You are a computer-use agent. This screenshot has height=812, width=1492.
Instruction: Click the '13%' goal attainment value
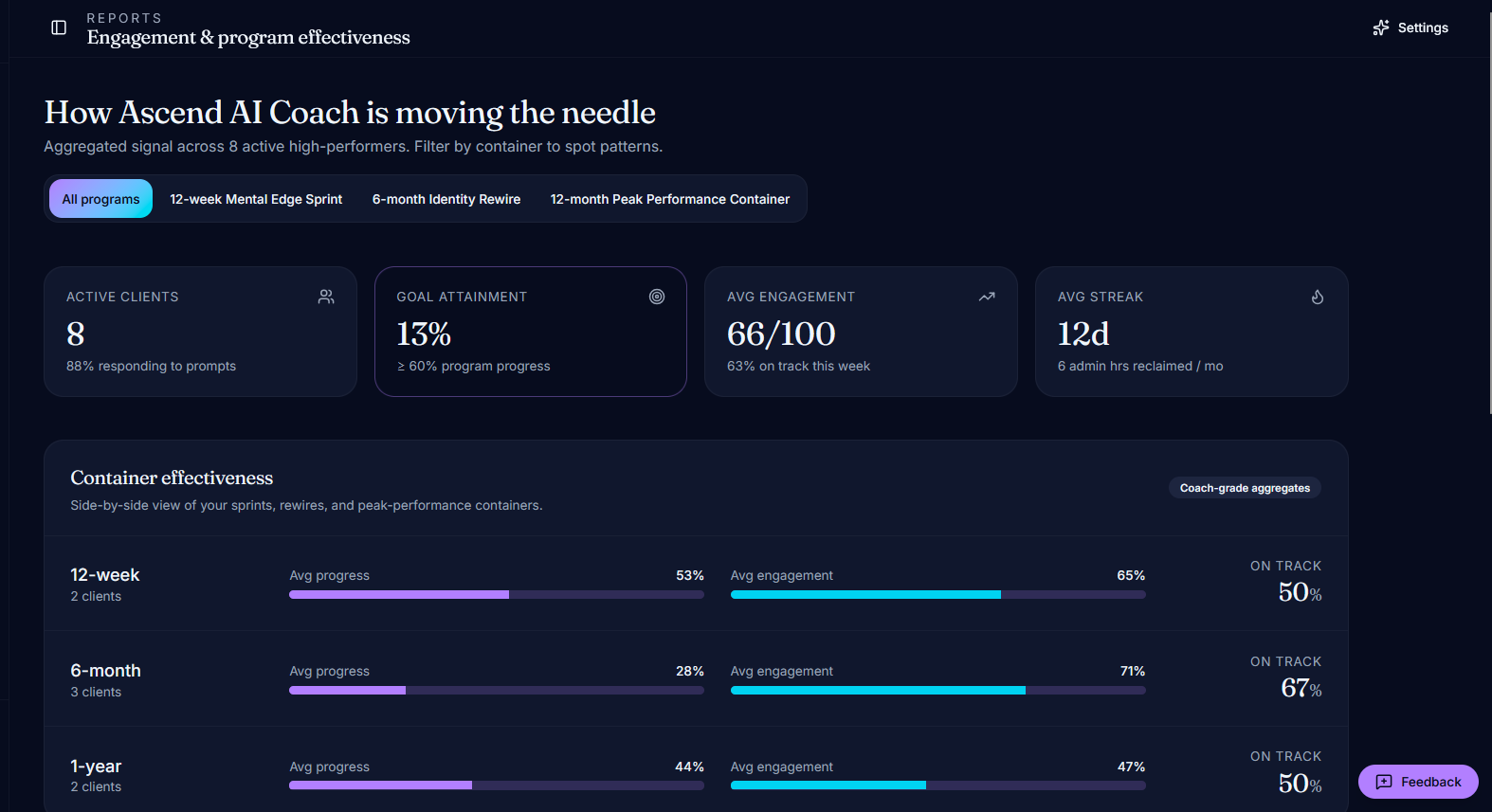pos(424,334)
